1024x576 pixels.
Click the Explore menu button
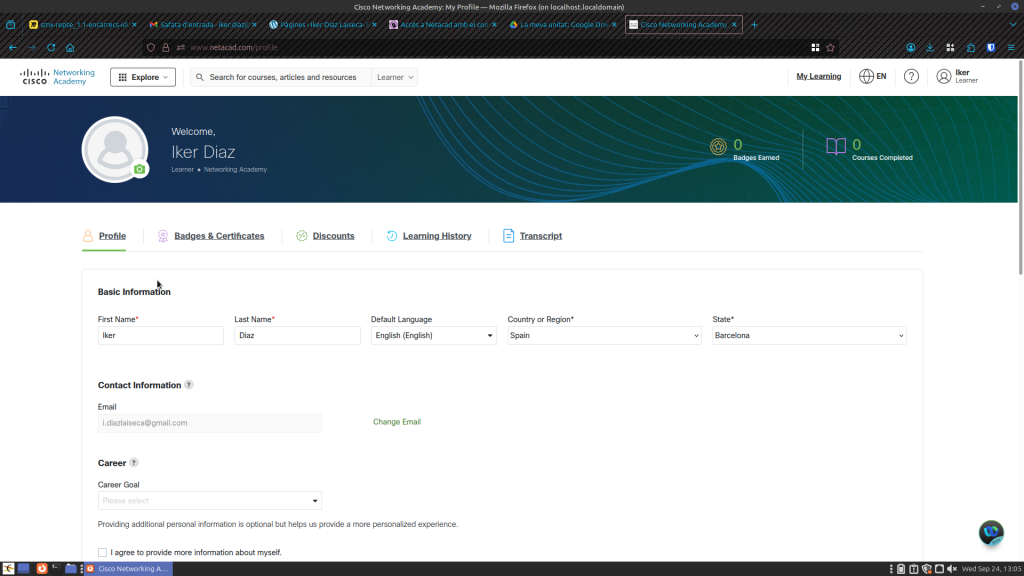[x=143, y=77]
